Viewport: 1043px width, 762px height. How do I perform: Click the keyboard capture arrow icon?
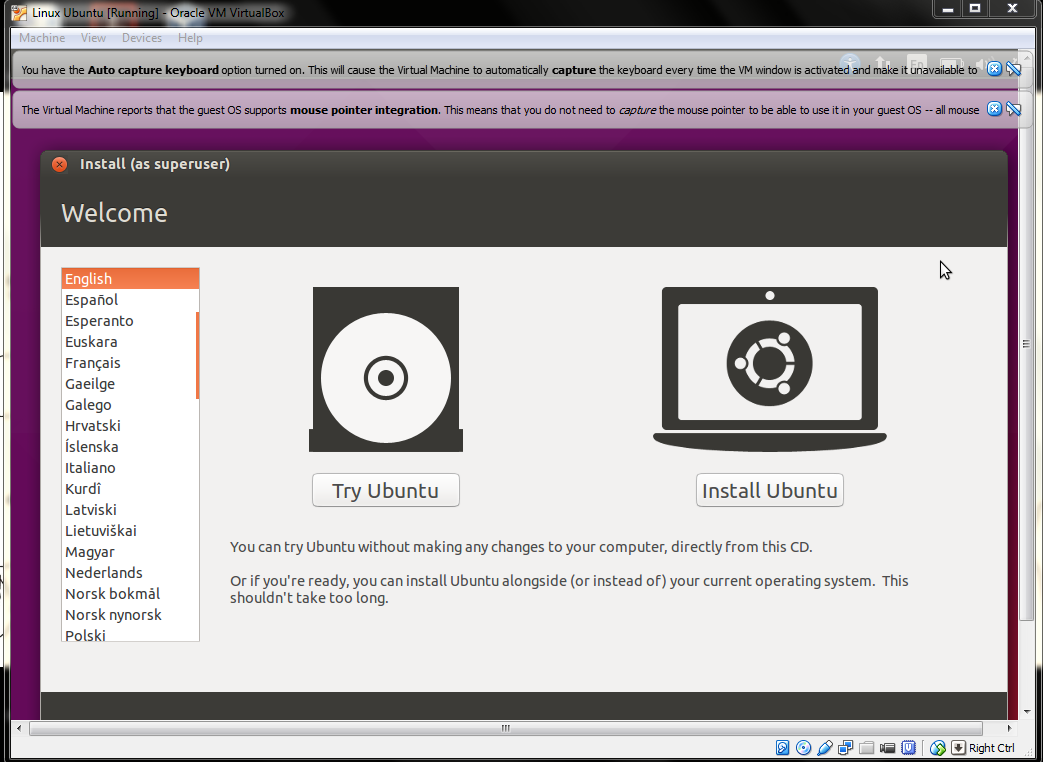[x=958, y=747]
